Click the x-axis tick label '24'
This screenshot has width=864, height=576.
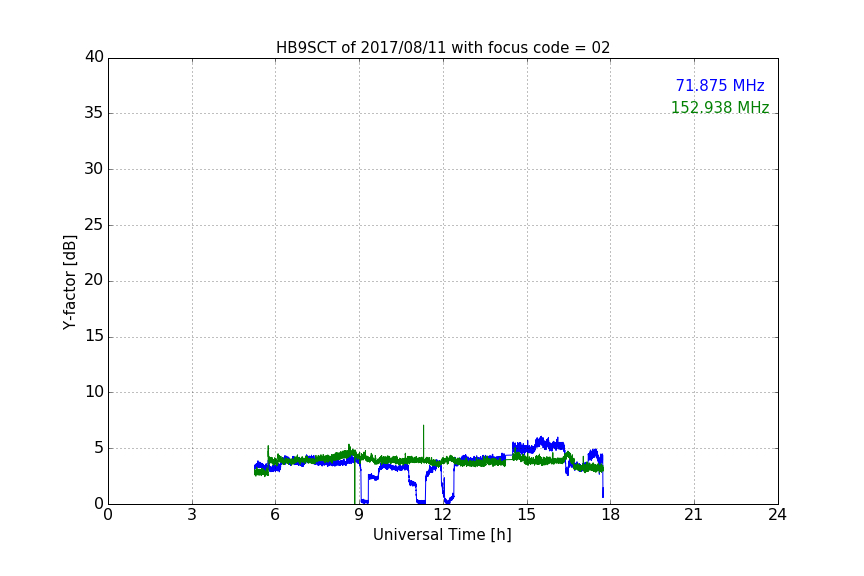pyautogui.click(x=777, y=515)
